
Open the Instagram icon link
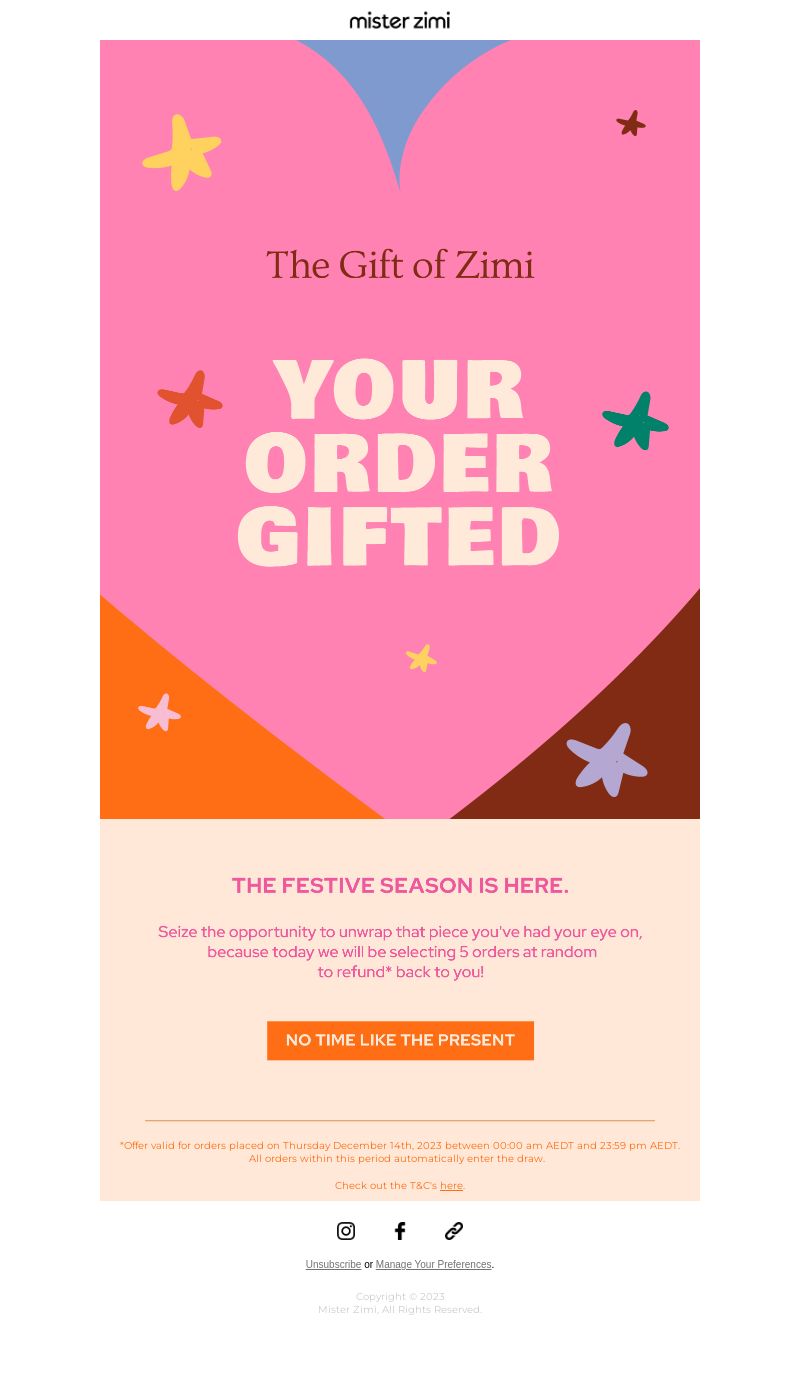346,1231
